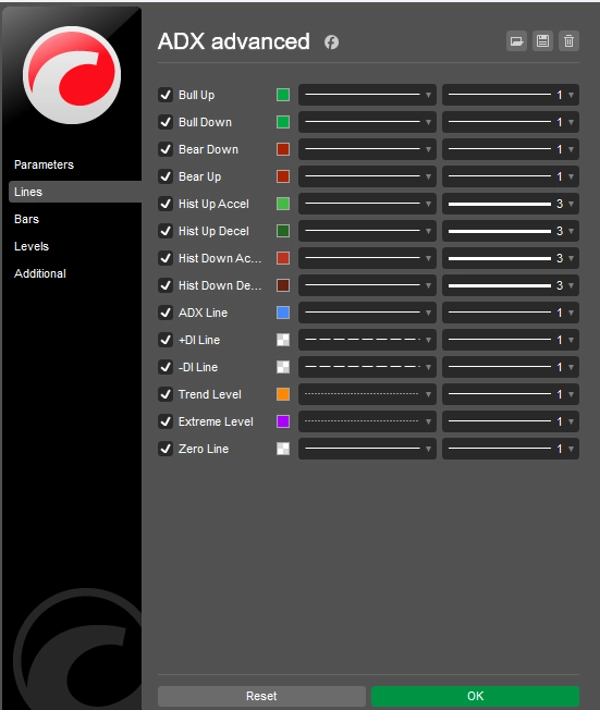Click the load preset folder icon
Image resolution: width=600 pixels, height=710 pixels.
pyautogui.click(x=516, y=41)
